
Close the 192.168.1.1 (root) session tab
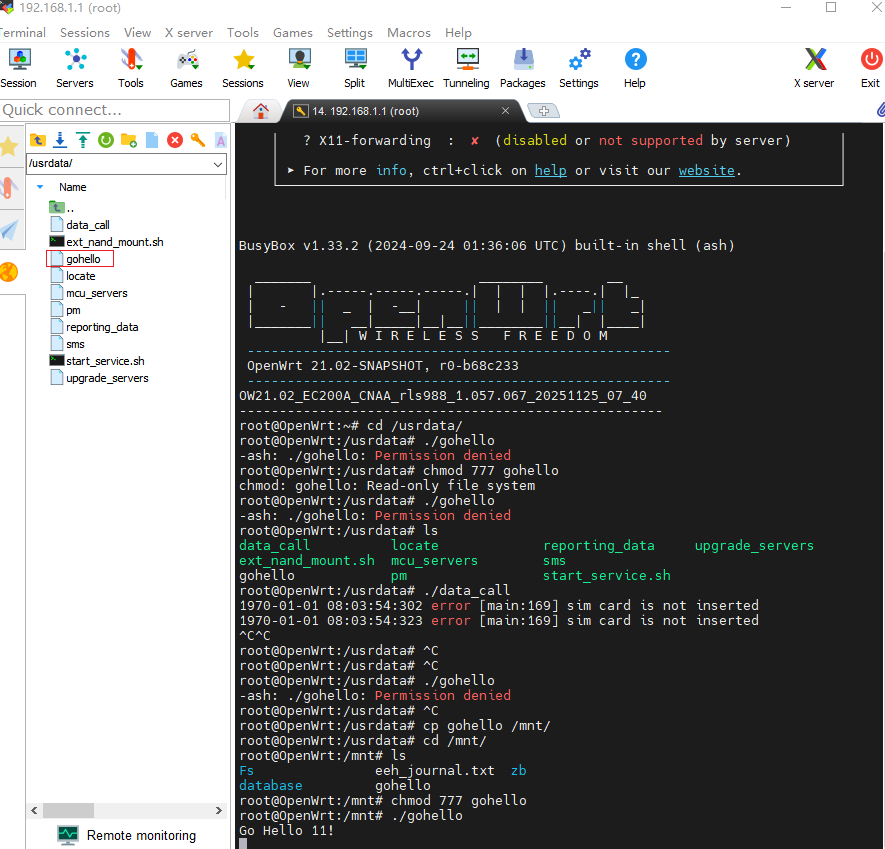click(505, 111)
